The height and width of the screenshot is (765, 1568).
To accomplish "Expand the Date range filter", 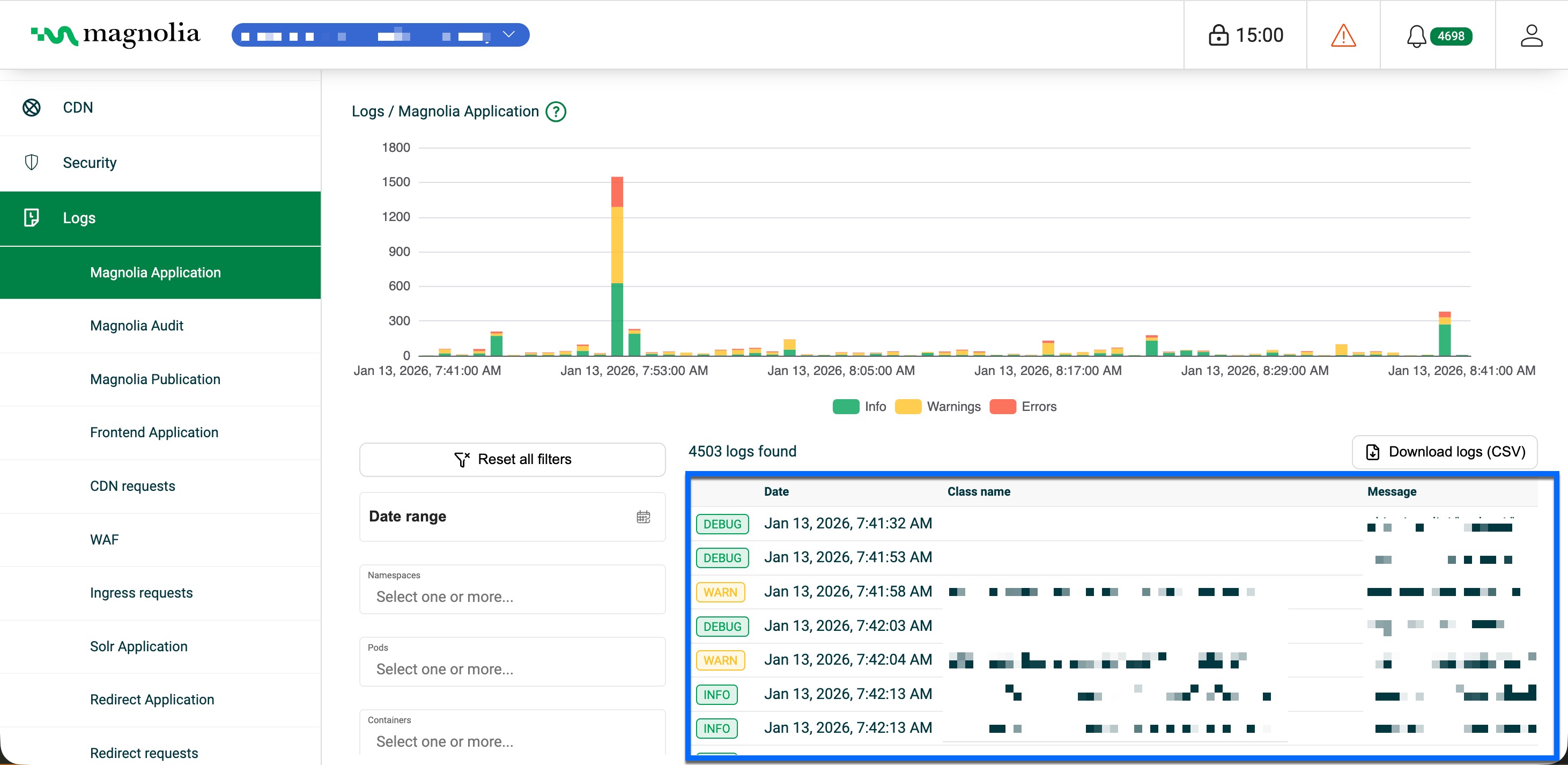I will (513, 517).
